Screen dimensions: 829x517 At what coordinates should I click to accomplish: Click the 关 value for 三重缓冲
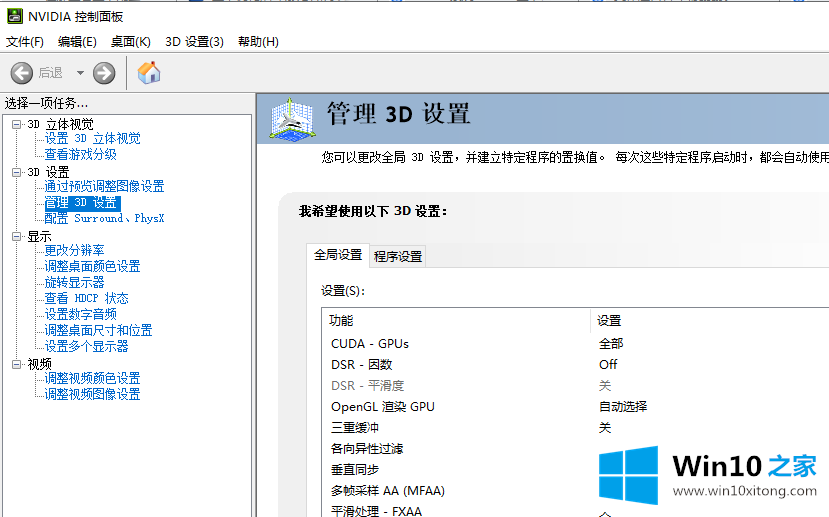pyautogui.click(x=605, y=428)
